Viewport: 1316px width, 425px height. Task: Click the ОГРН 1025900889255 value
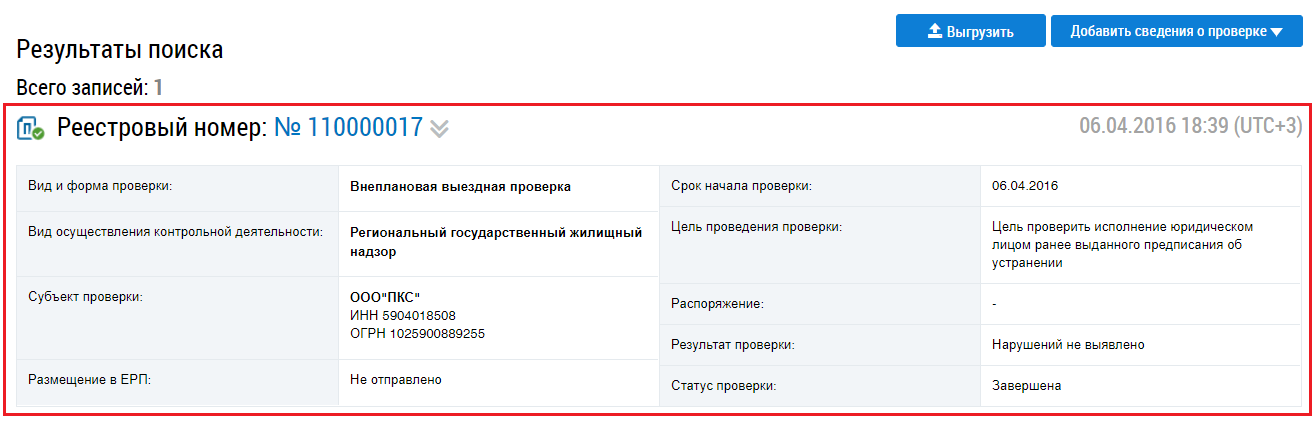click(x=417, y=333)
